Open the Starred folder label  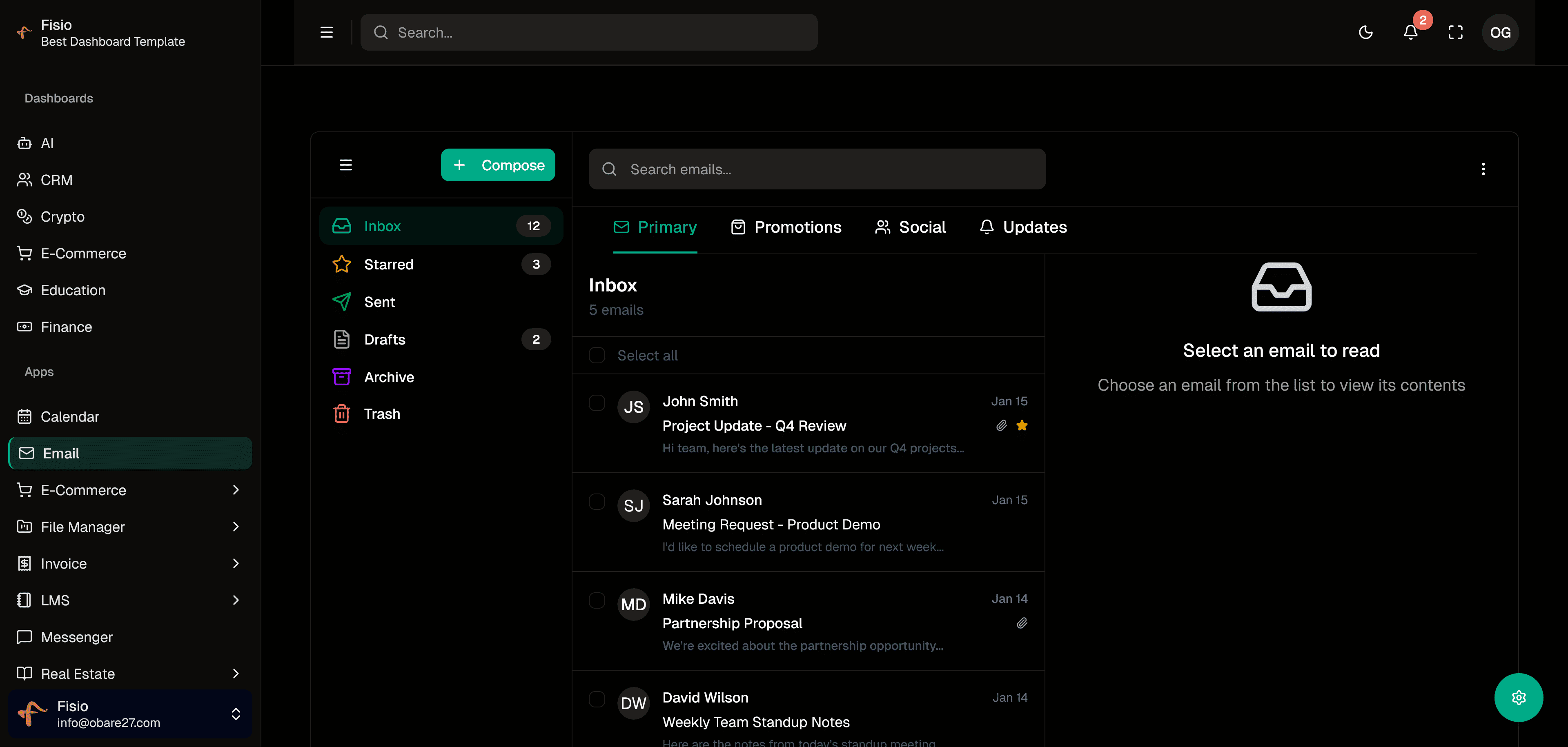point(388,265)
